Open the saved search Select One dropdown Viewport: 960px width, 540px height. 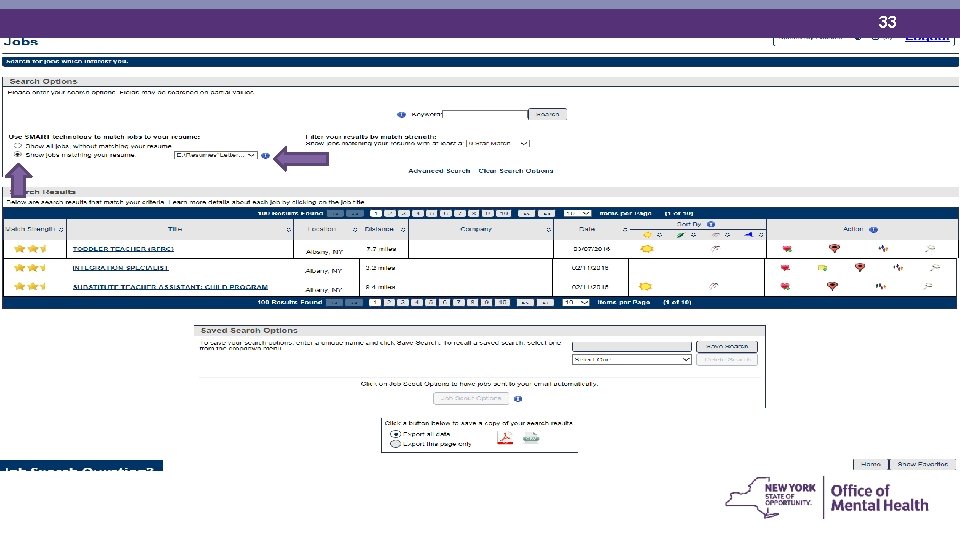[632, 359]
